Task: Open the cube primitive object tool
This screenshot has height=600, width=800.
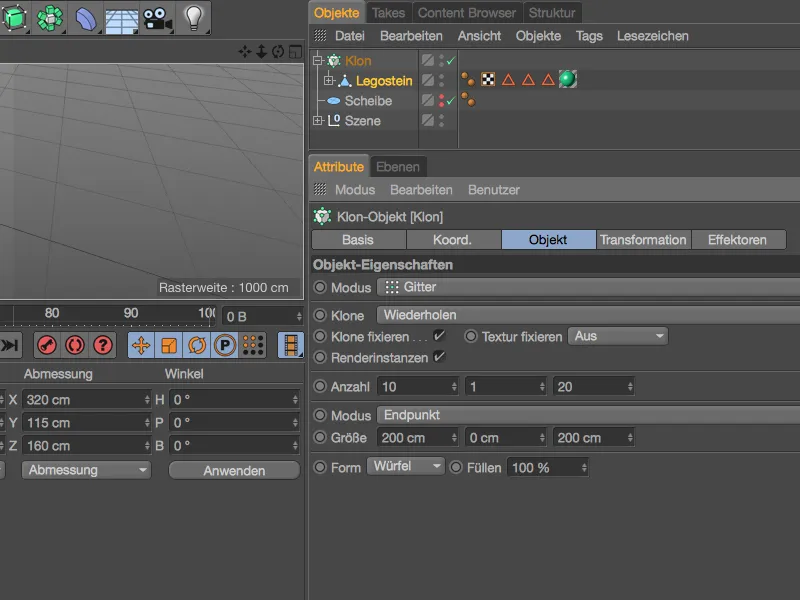Action: pos(14,16)
